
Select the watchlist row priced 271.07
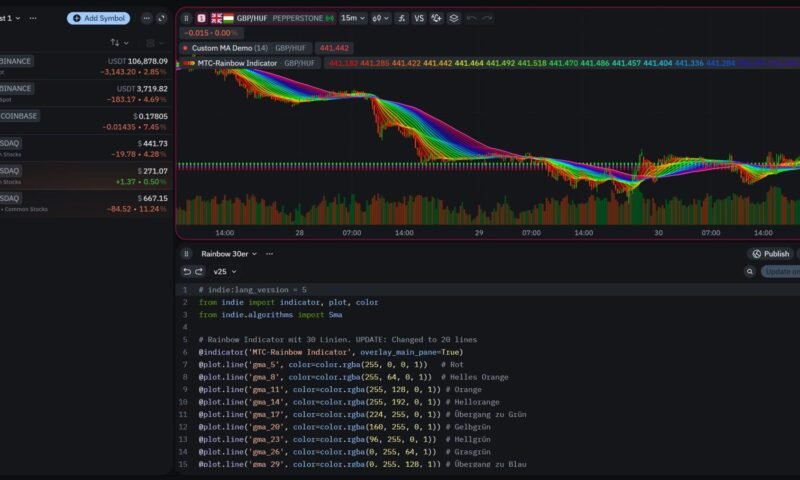84,176
